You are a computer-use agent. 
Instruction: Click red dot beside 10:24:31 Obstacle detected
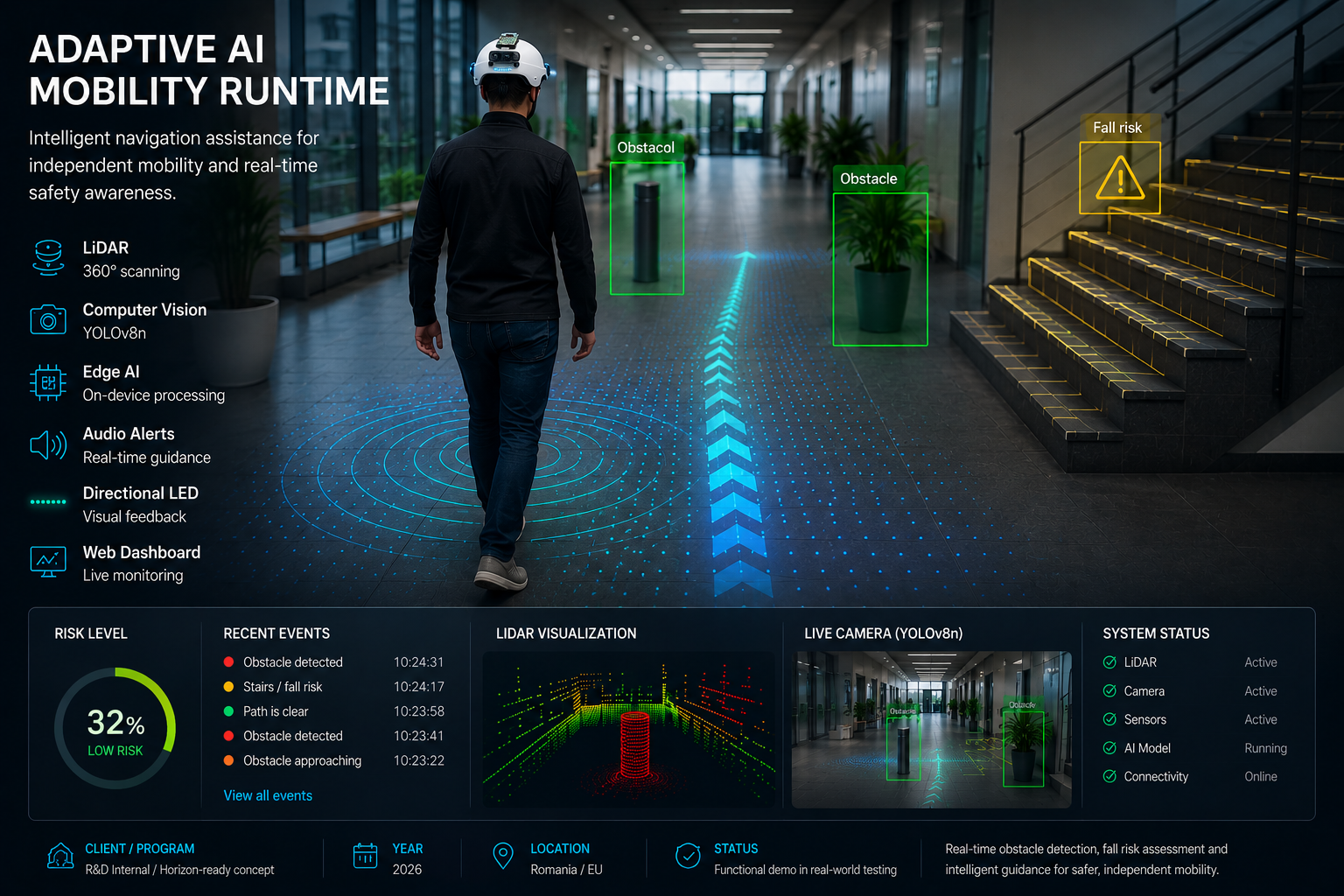pyautogui.click(x=228, y=661)
